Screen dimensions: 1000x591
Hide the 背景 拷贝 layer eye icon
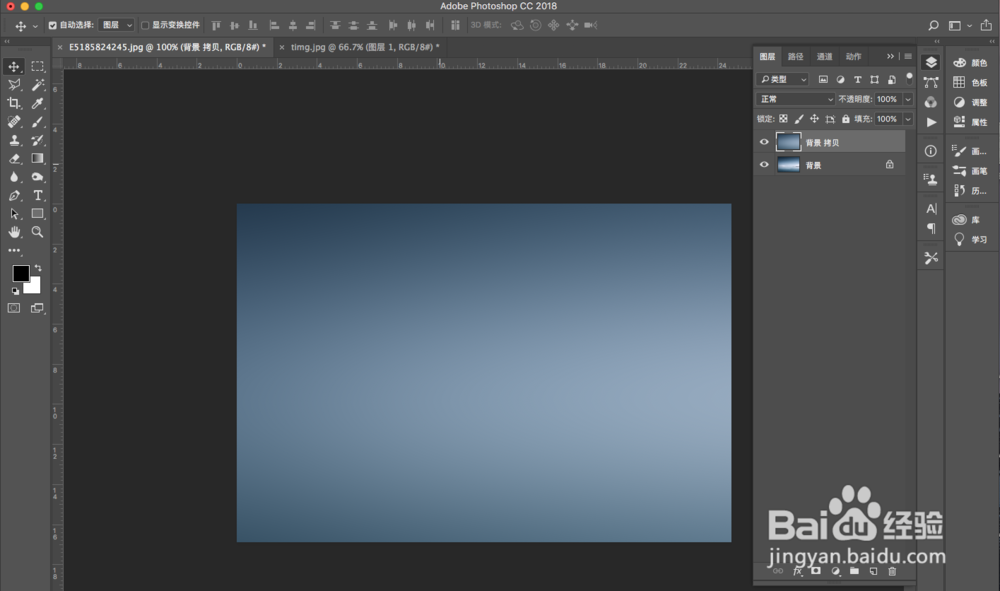[764, 142]
